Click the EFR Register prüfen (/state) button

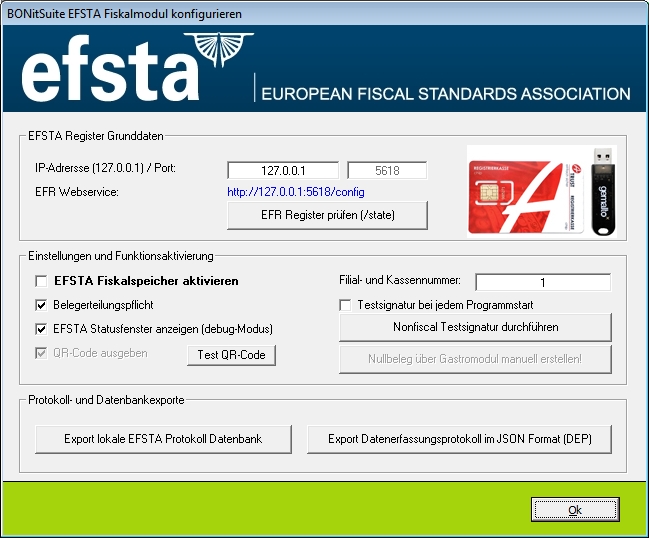[327, 215]
